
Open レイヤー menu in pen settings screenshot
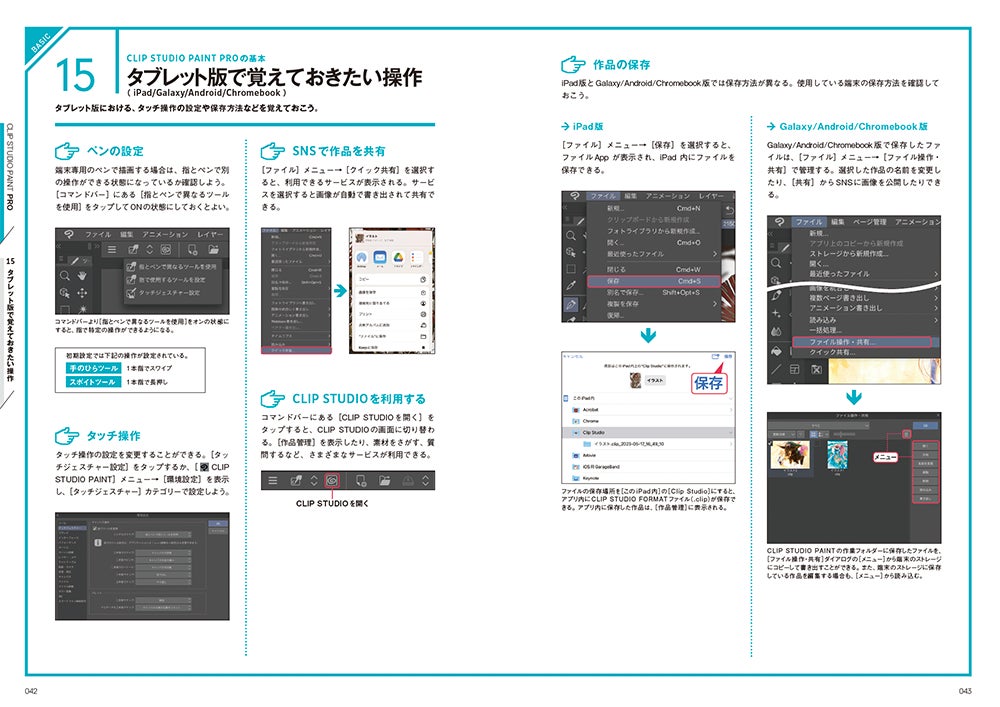[210, 235]
